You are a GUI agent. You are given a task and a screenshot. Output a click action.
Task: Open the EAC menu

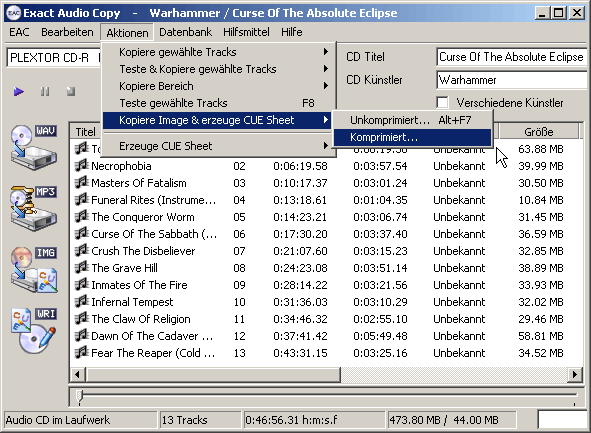(19, 32)
